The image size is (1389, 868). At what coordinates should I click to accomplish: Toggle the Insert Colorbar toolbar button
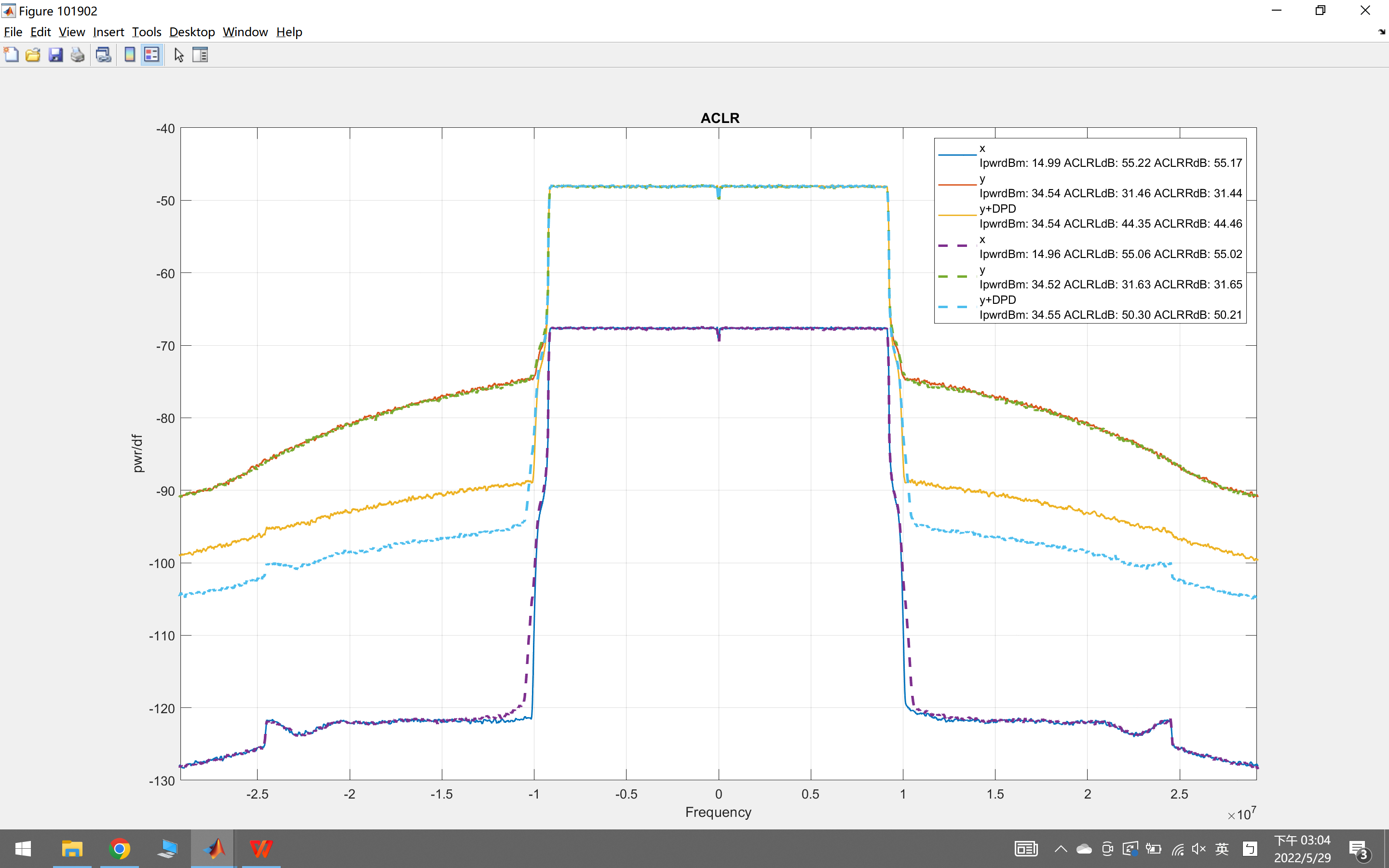130,55
